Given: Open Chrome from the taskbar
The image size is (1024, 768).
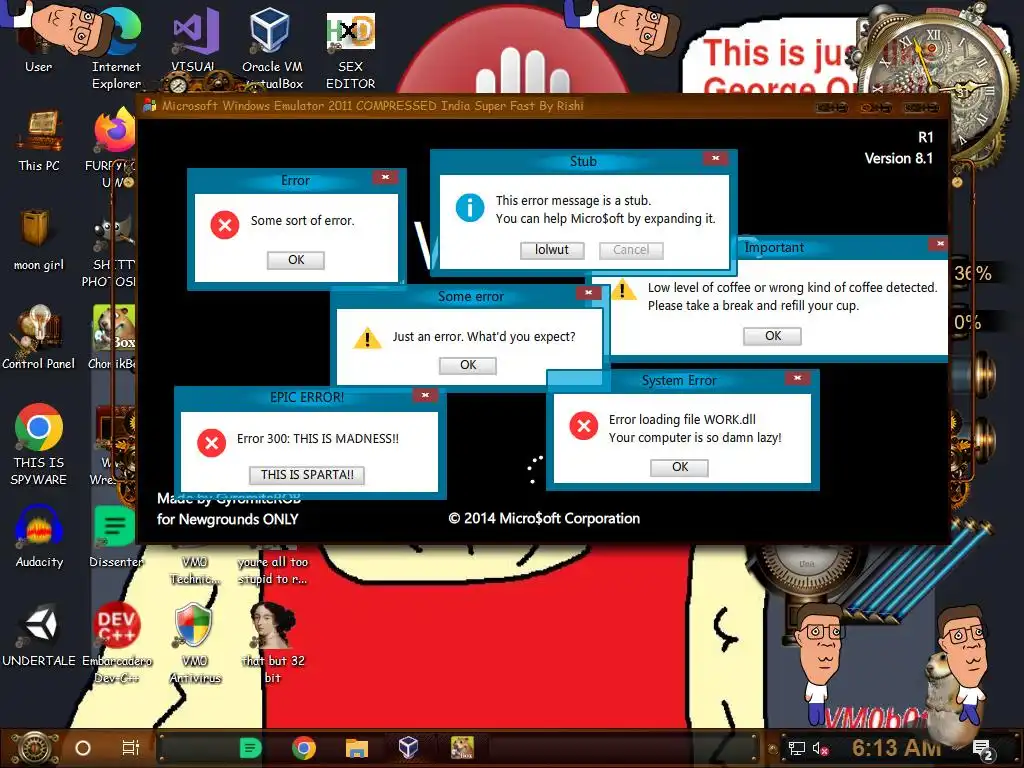Looking at the screenshot, I should 304,748.
